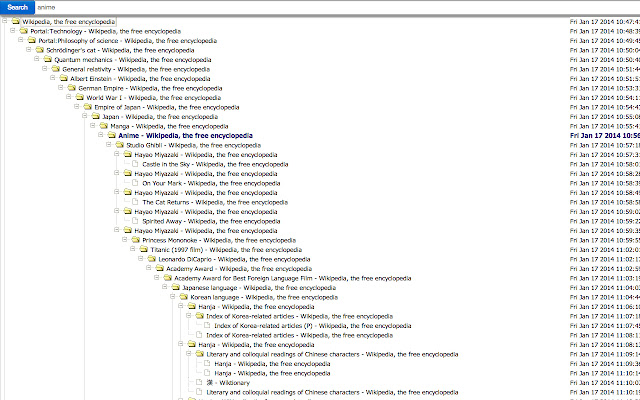Click the timestamp of the Japanese language row
Screen dimensions: 640x400
click(605, 288)
